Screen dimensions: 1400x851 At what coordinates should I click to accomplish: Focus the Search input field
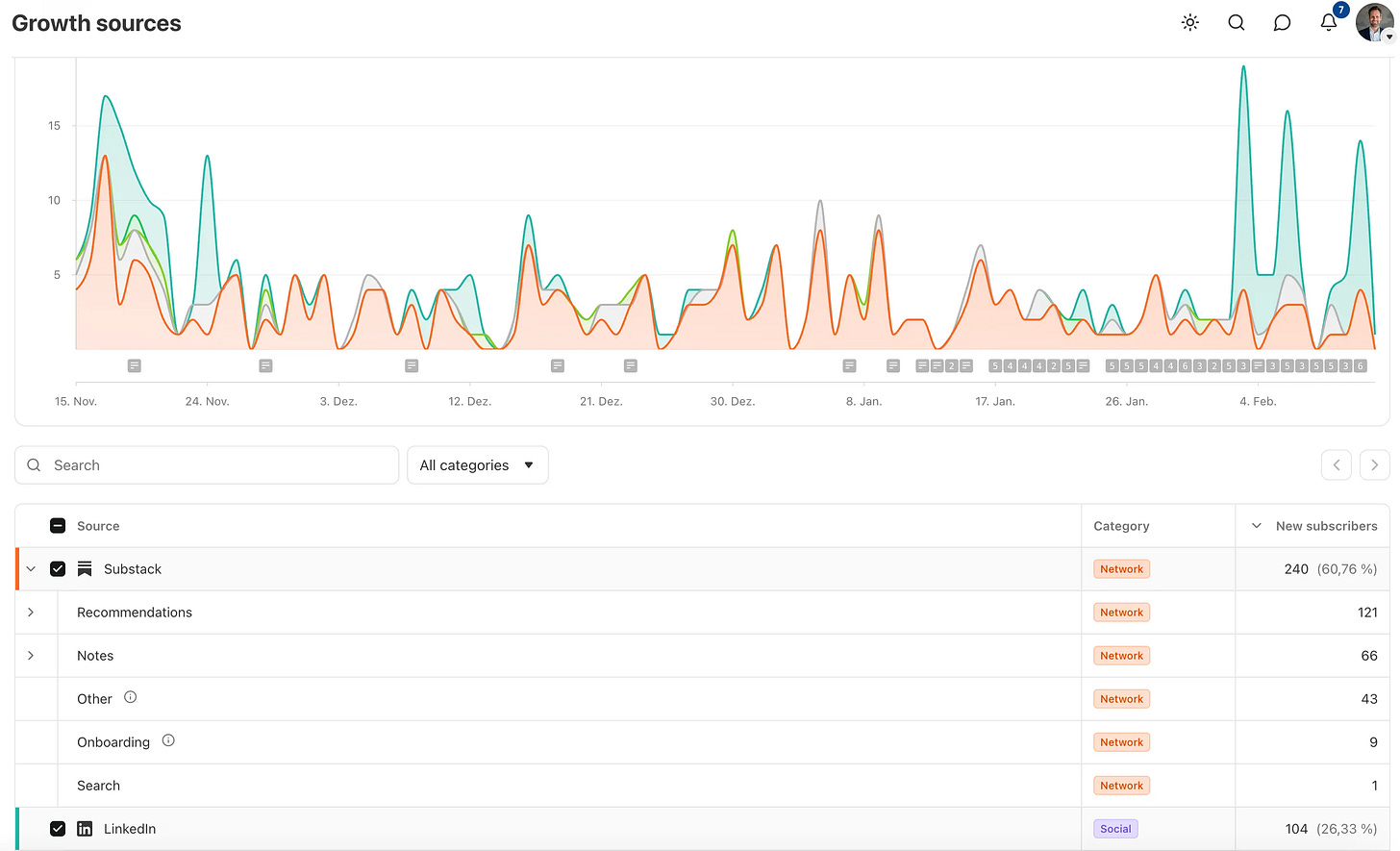(x=207, y=465)
